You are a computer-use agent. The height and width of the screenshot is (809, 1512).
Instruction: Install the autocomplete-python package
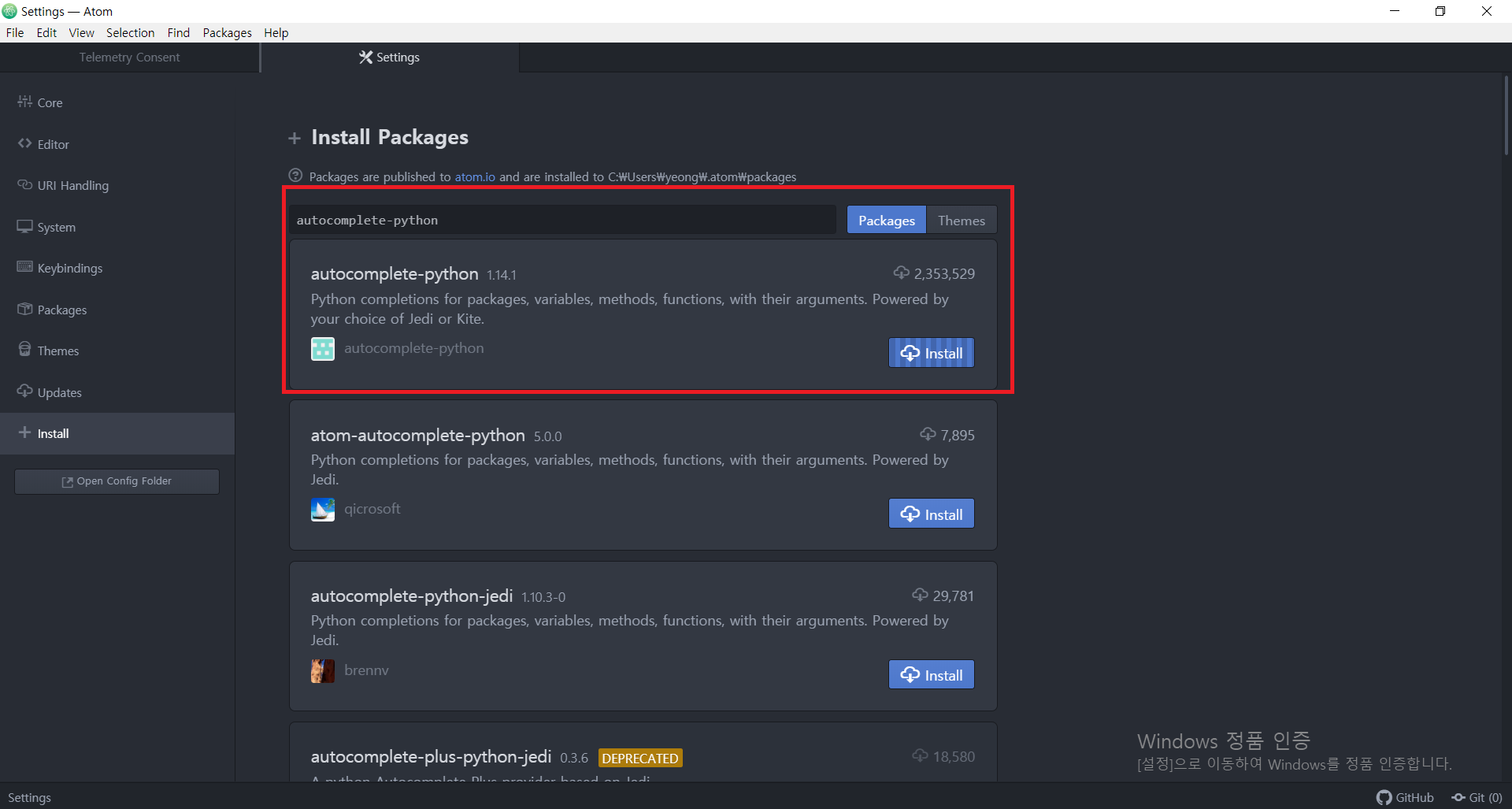coord(932,353)
